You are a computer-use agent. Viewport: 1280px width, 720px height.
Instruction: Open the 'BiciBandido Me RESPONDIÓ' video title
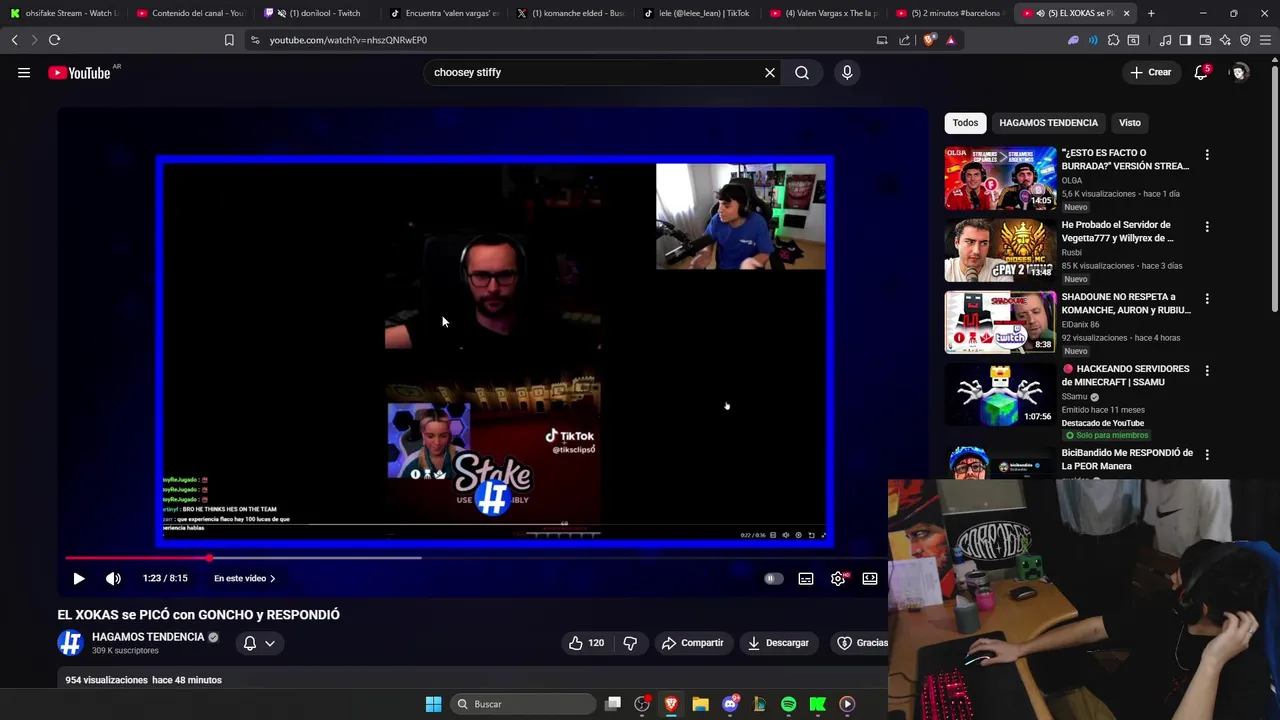(1127, 459)
